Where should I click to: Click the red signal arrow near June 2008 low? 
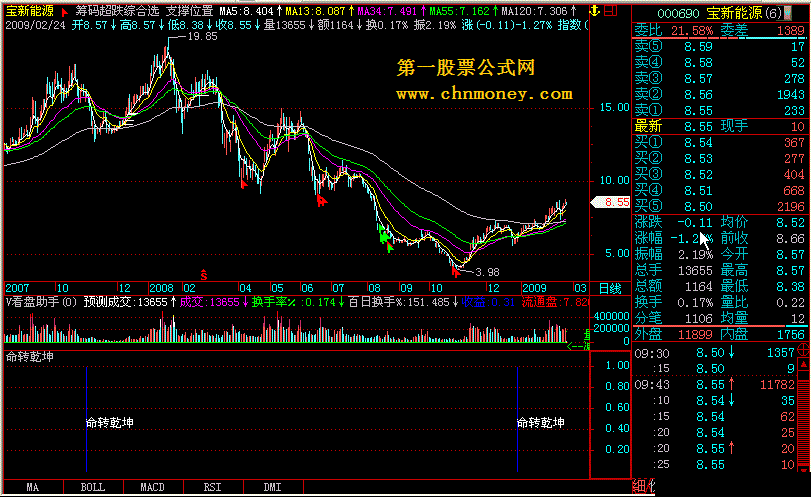(321, 201)
